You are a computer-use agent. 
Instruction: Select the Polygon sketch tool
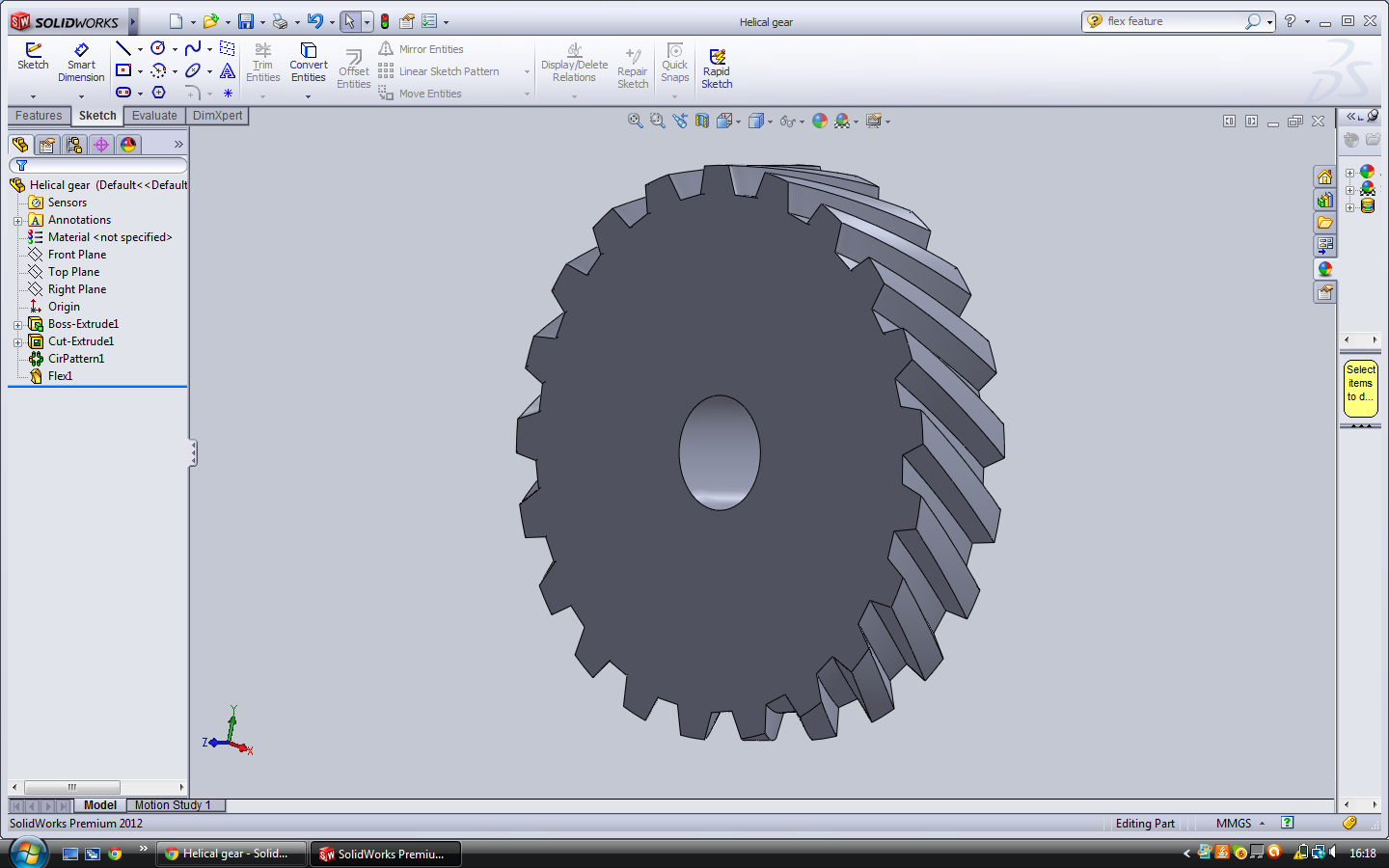click(158, 93)
